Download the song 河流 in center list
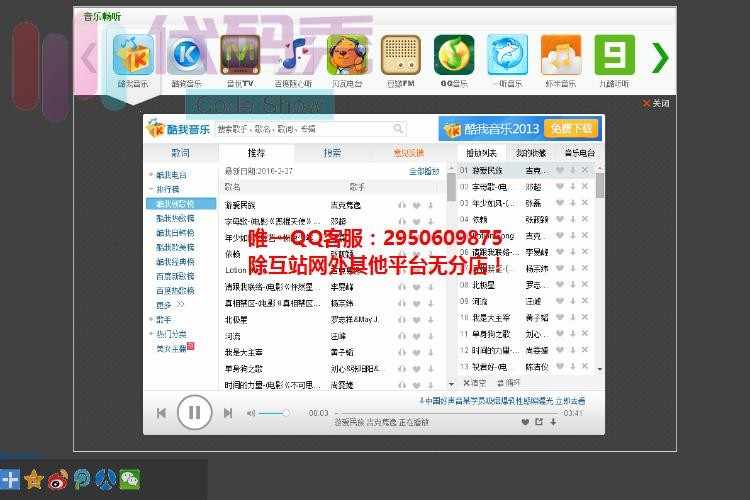 click(x=430, y=336)
